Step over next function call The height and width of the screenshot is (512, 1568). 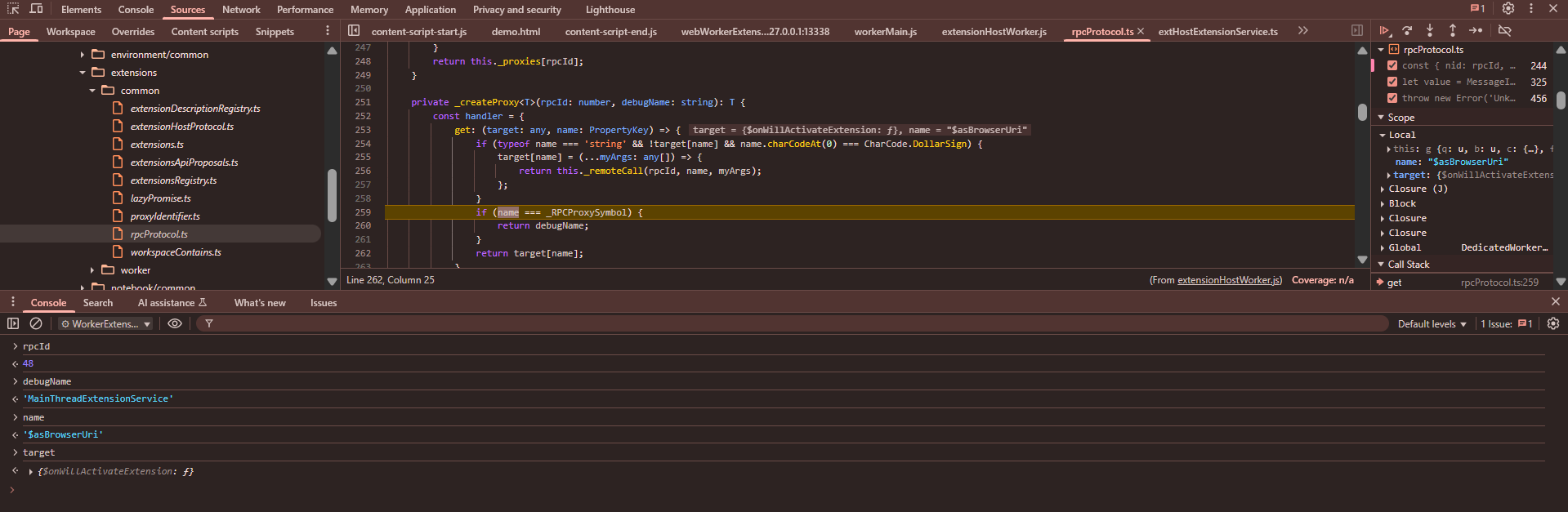1407,31
